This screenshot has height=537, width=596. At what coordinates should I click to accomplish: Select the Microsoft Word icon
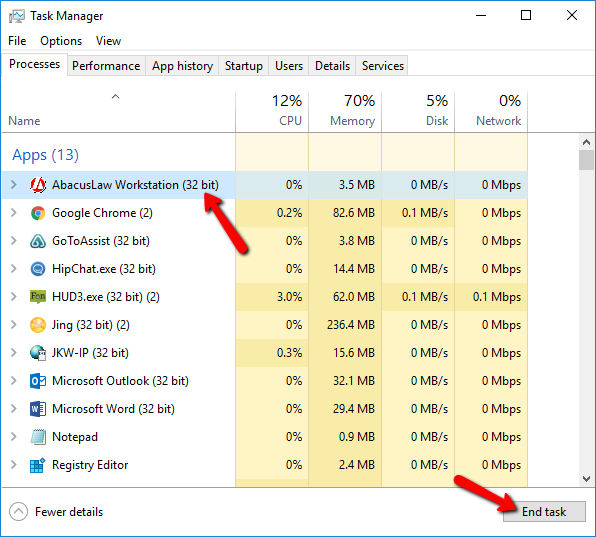(38, 409)
